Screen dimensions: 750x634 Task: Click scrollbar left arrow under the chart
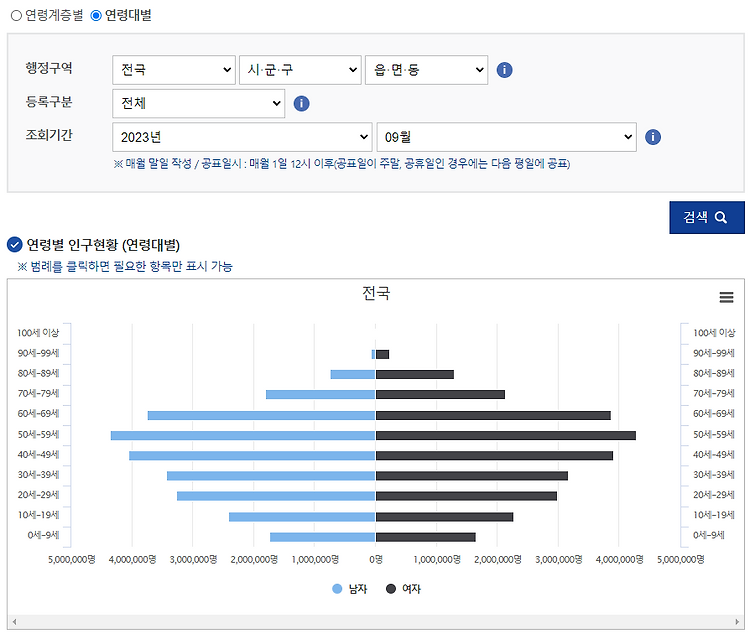coord(14,622)
